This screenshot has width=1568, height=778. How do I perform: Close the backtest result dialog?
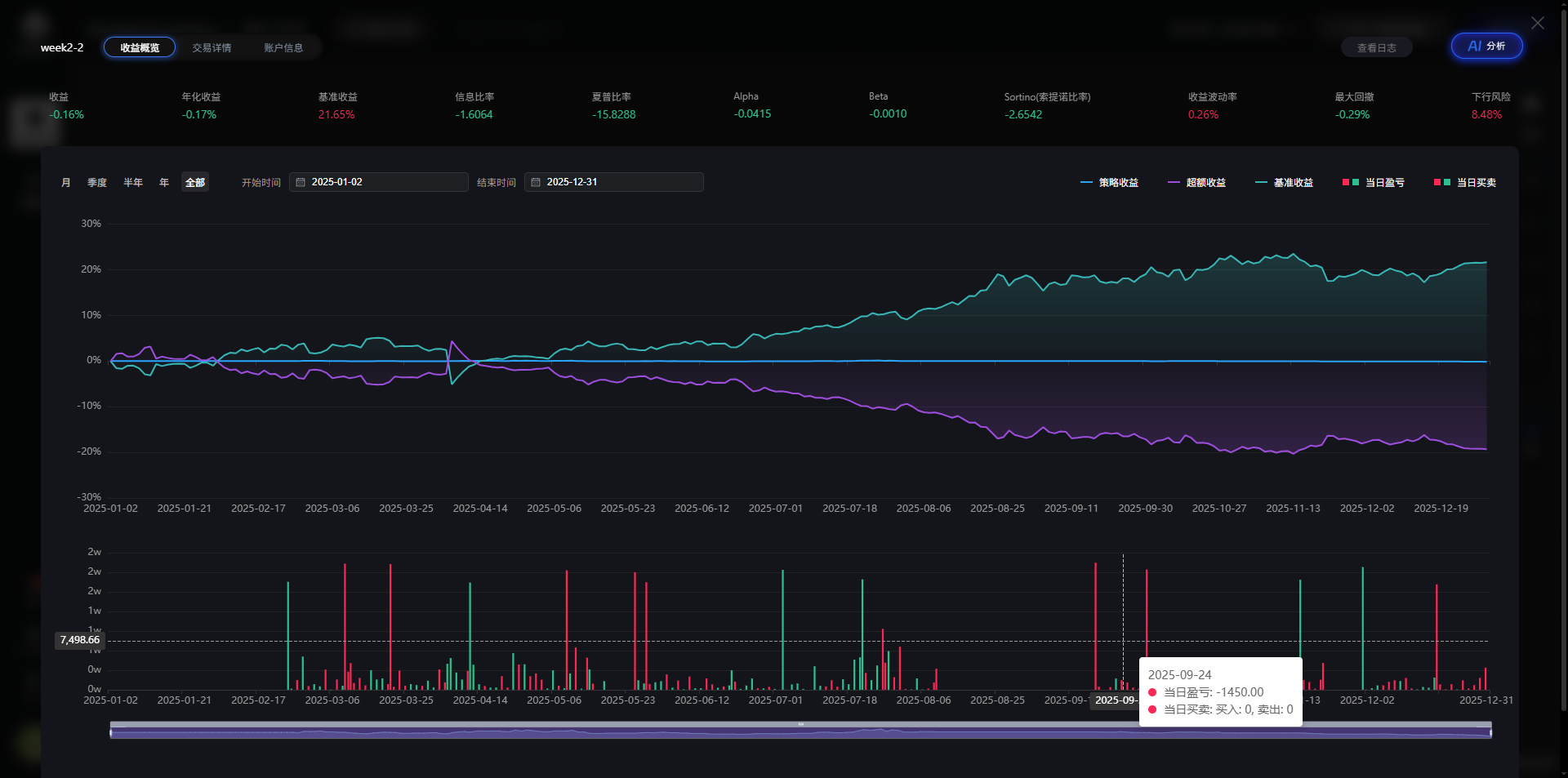(1537, 23)
